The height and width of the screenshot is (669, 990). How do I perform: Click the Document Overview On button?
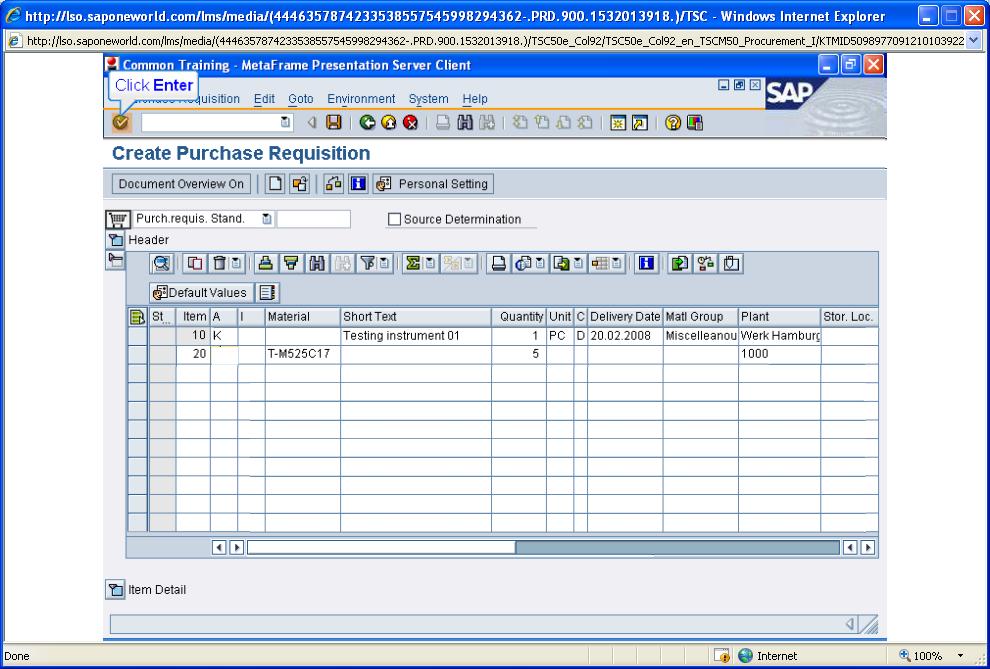pos(181,184)
